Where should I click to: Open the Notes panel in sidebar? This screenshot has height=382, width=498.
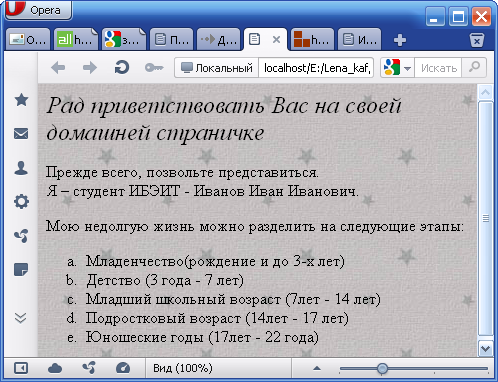pyautogui.click(x=21, y=270)
